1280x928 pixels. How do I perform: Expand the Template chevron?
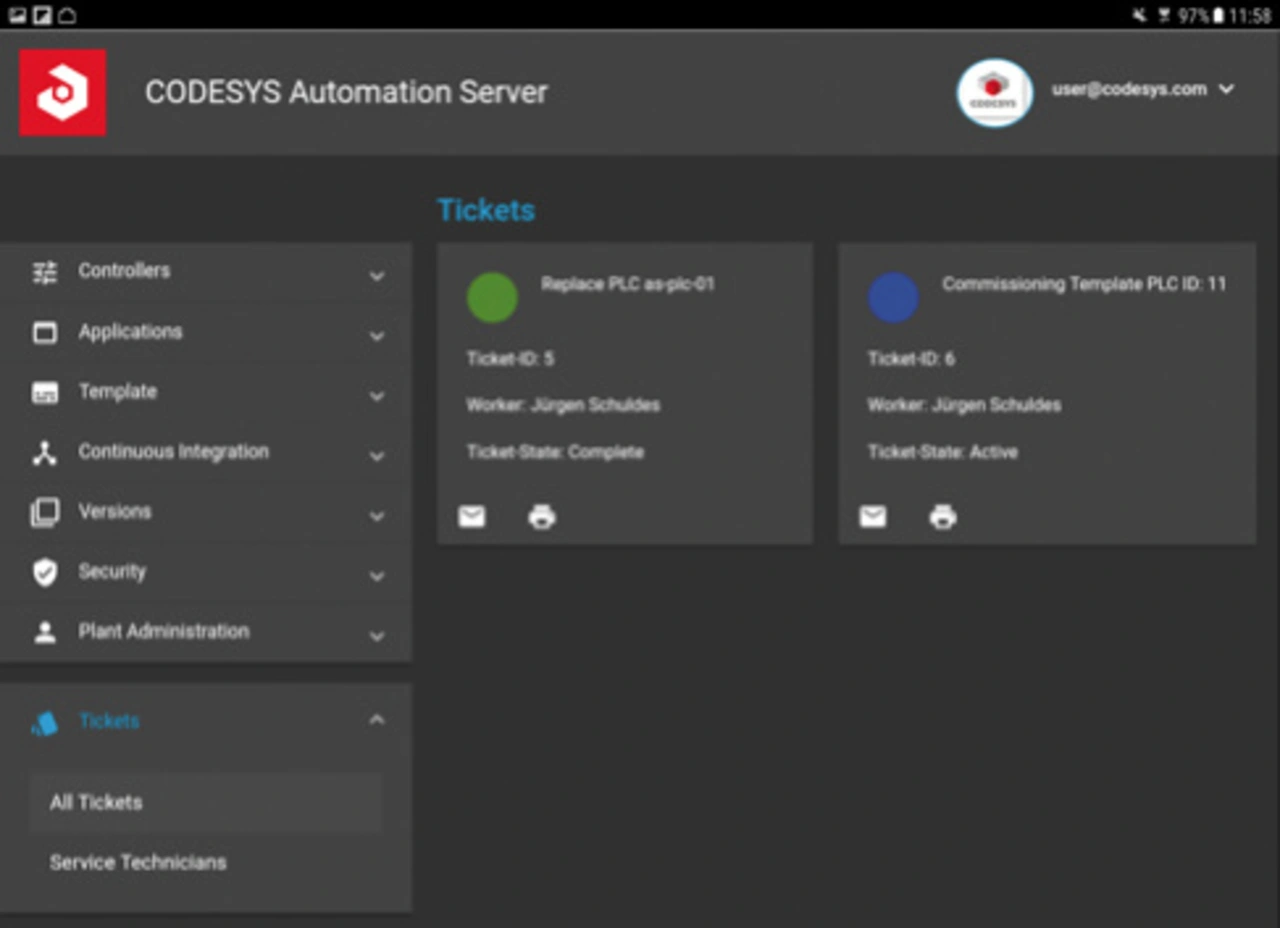coord(377,396)
